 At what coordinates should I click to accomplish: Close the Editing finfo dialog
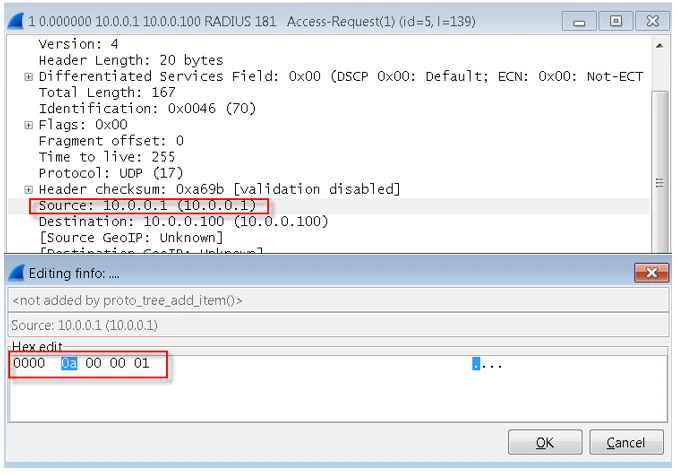pos(651,273)
